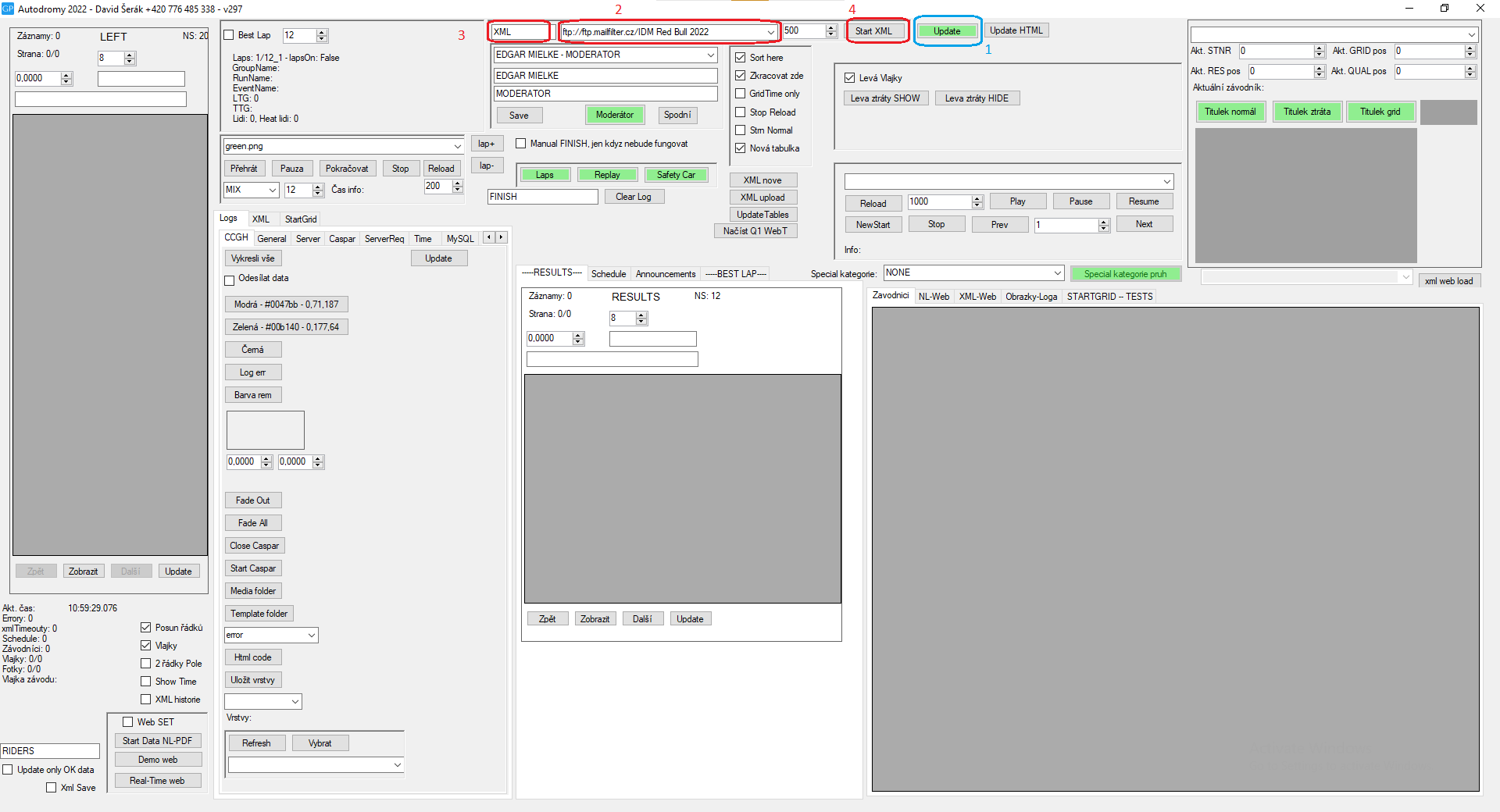Enable GridTime only checkbox

click(740, 94)
